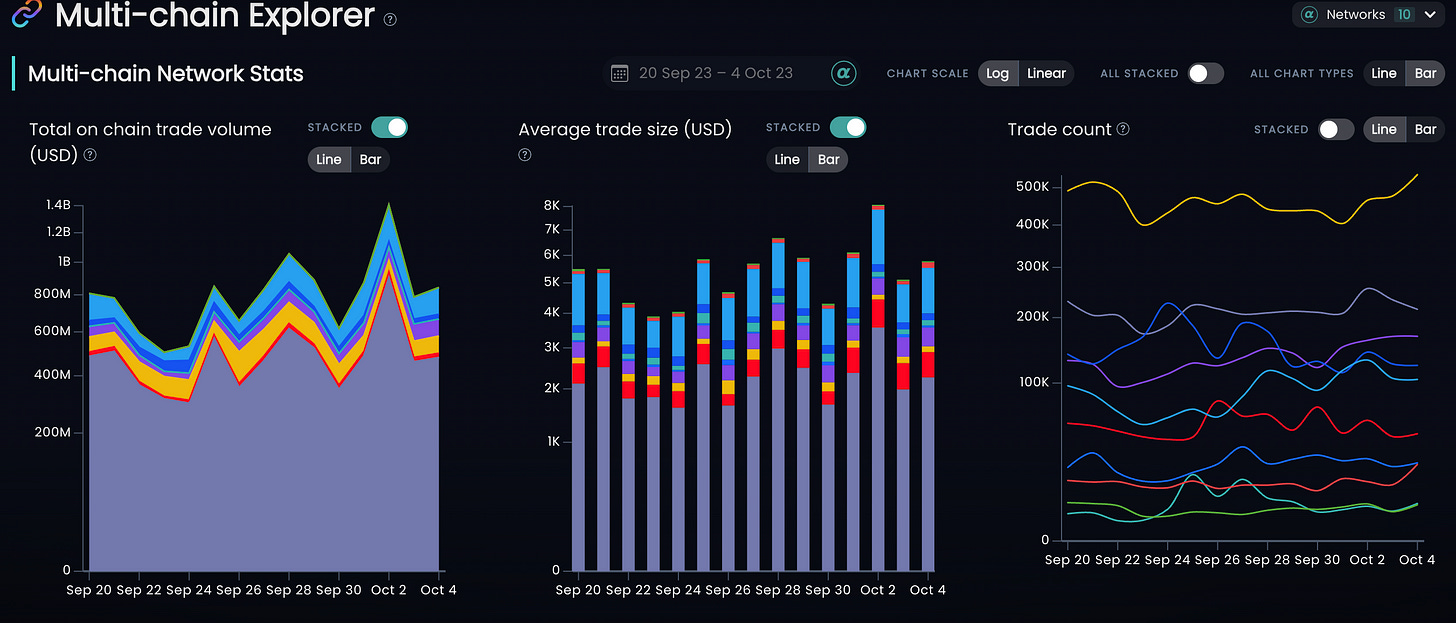The height and width of the screenshot is (623, 1456).
Task: Enable Stacked for the Trade count chart
Action: point(1336,129)
